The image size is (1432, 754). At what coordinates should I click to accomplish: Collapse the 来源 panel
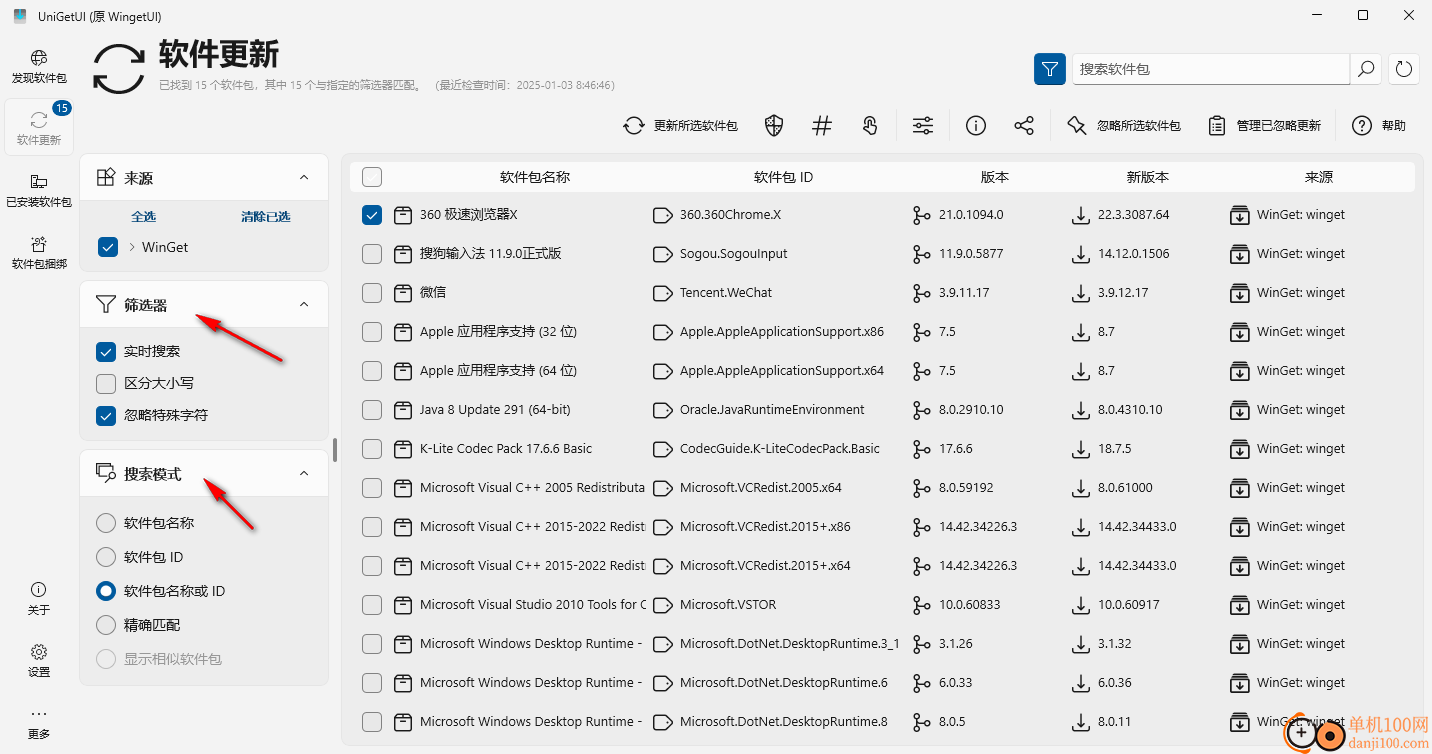304,177
